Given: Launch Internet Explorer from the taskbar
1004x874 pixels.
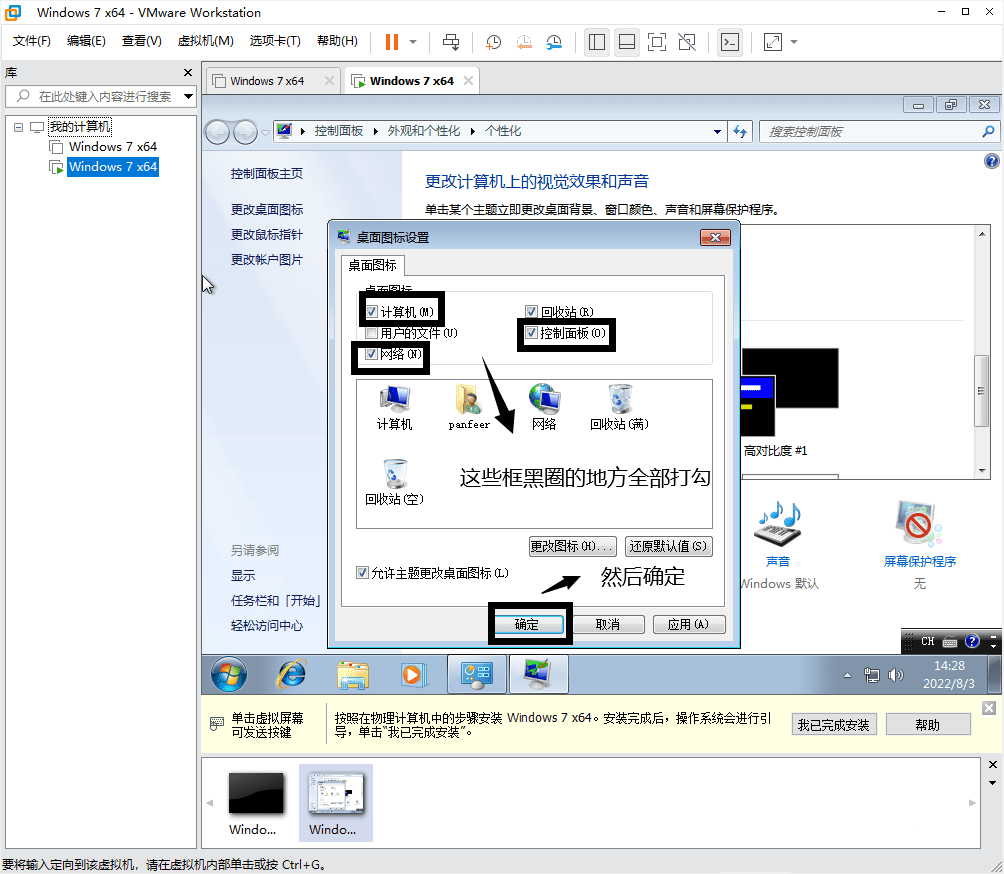Looking at the screenshot, I should tap(291, 674).
